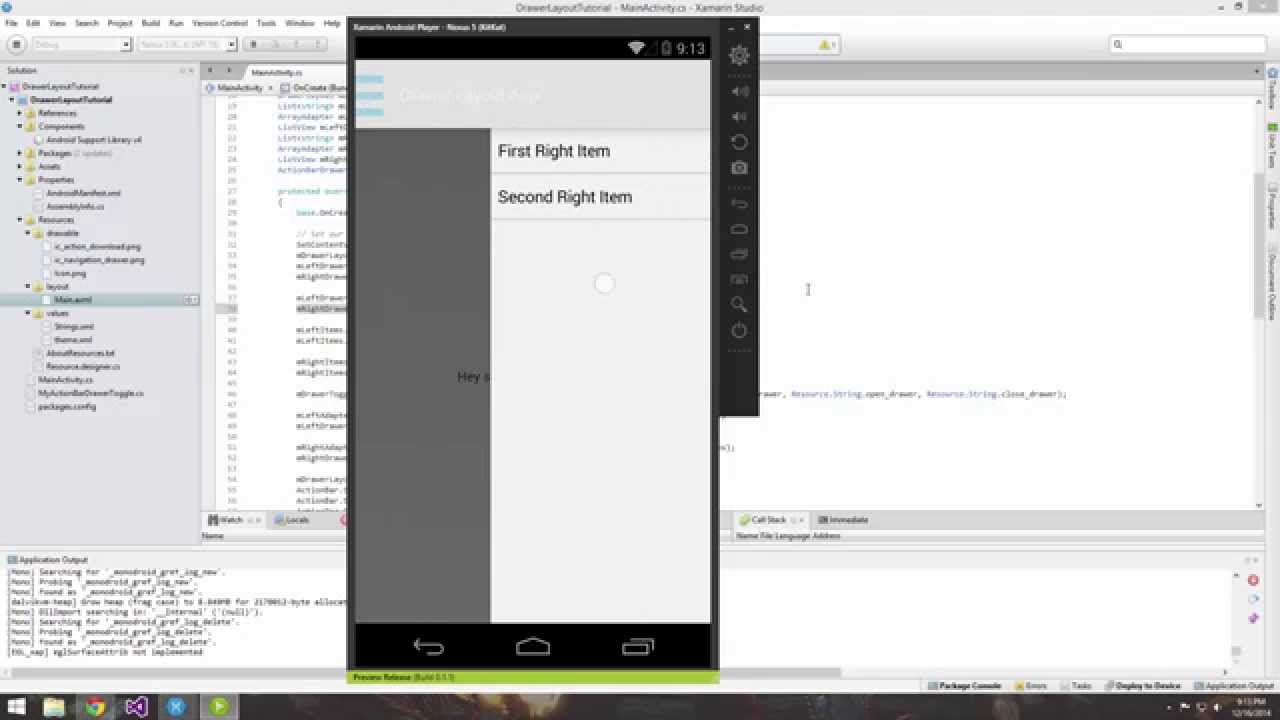Click Deploy to Device in status bar

click(1143, 686)
